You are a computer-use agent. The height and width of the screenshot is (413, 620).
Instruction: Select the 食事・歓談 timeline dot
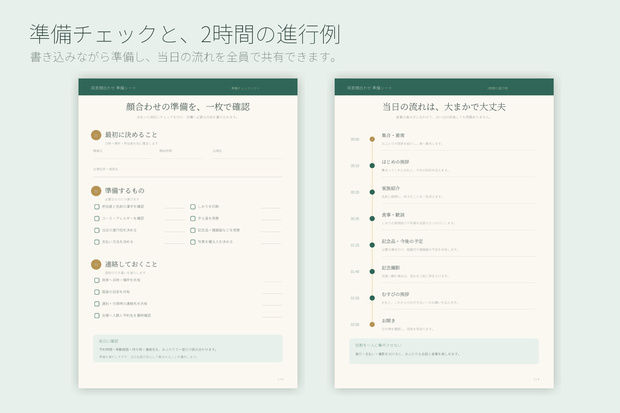tap(372, 218)
